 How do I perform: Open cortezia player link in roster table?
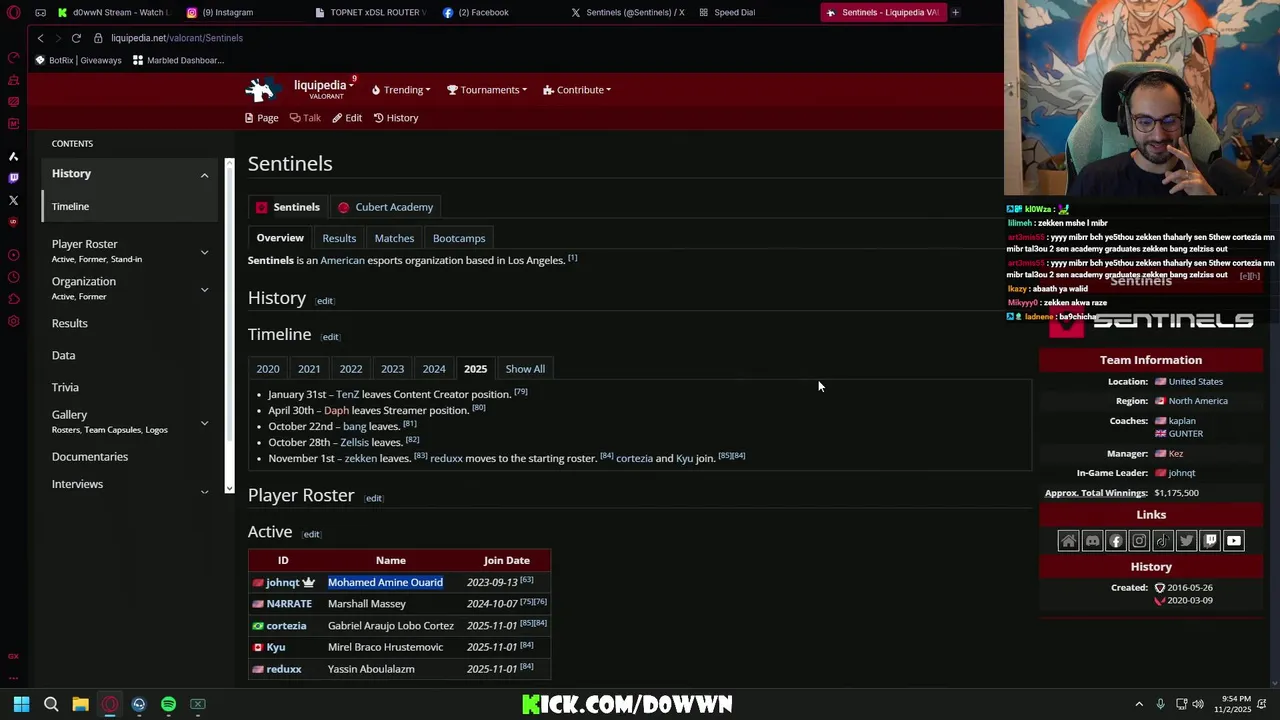286,626
